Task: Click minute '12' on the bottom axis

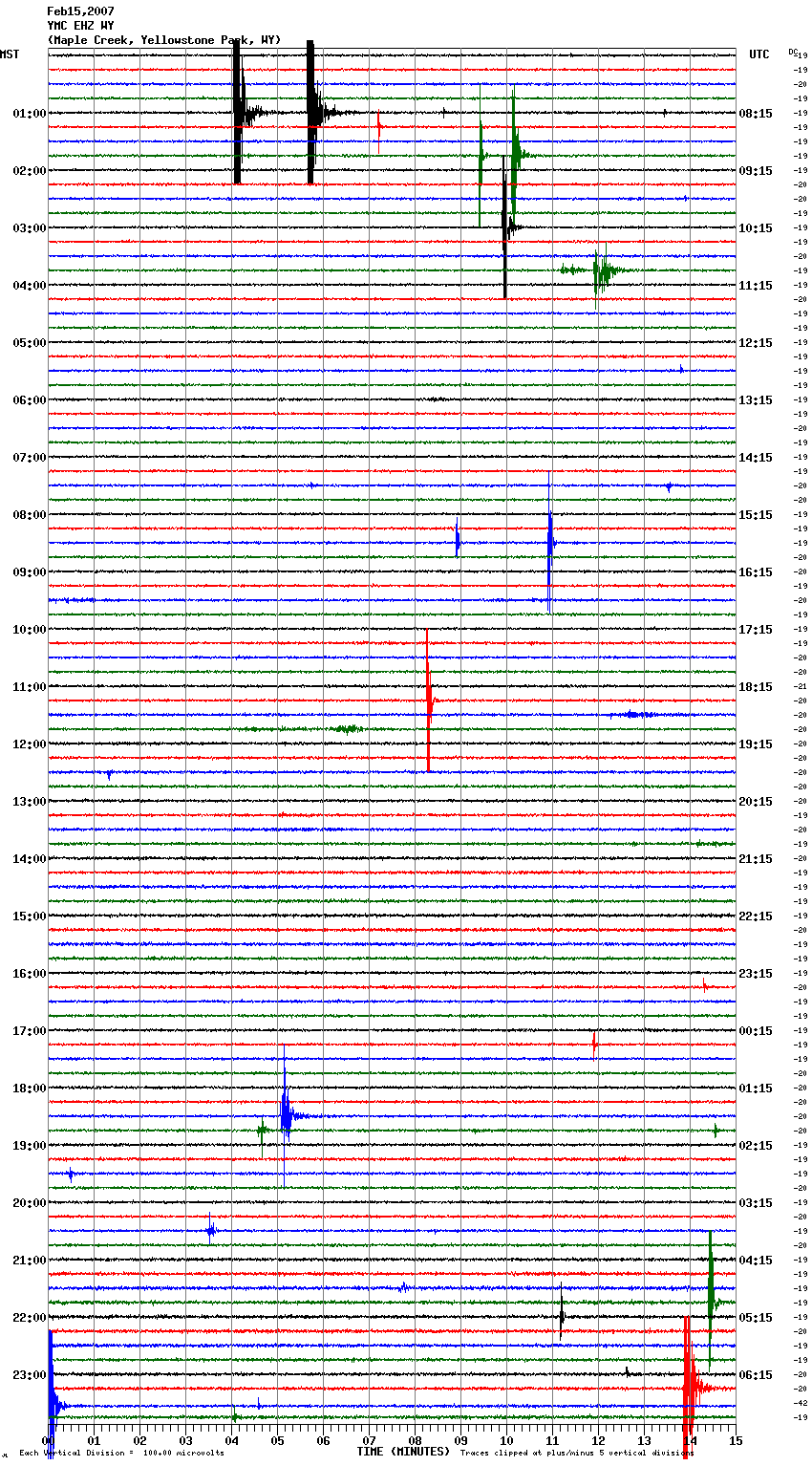Action: pyautogui.click(x=598, y=1441)
